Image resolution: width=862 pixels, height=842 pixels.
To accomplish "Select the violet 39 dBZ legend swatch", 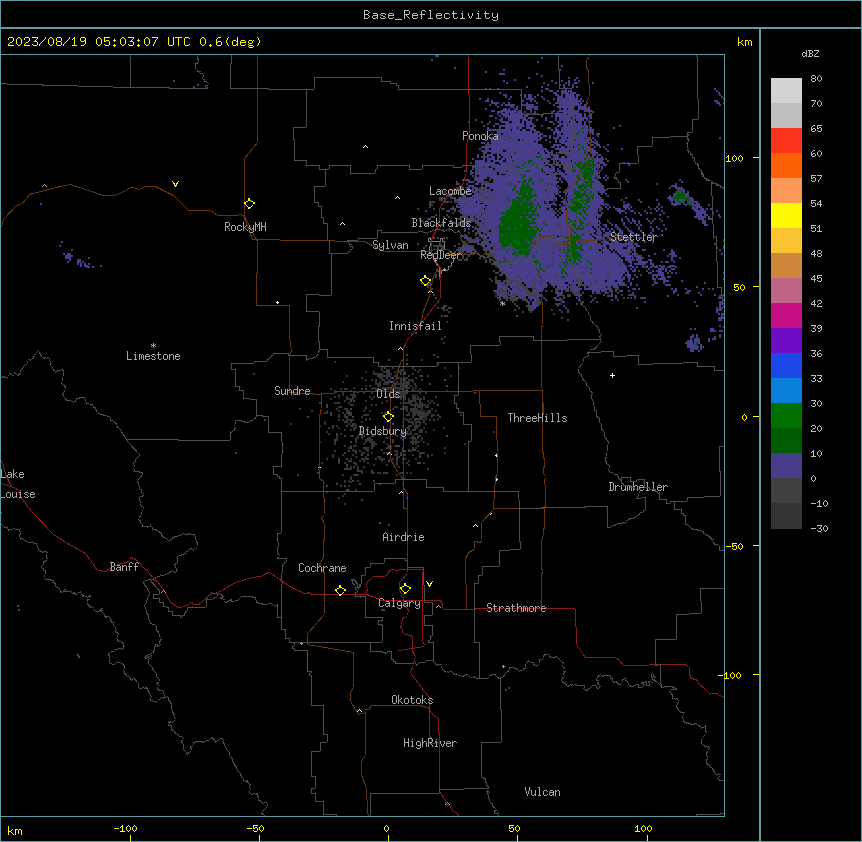I will pos(786,341).
